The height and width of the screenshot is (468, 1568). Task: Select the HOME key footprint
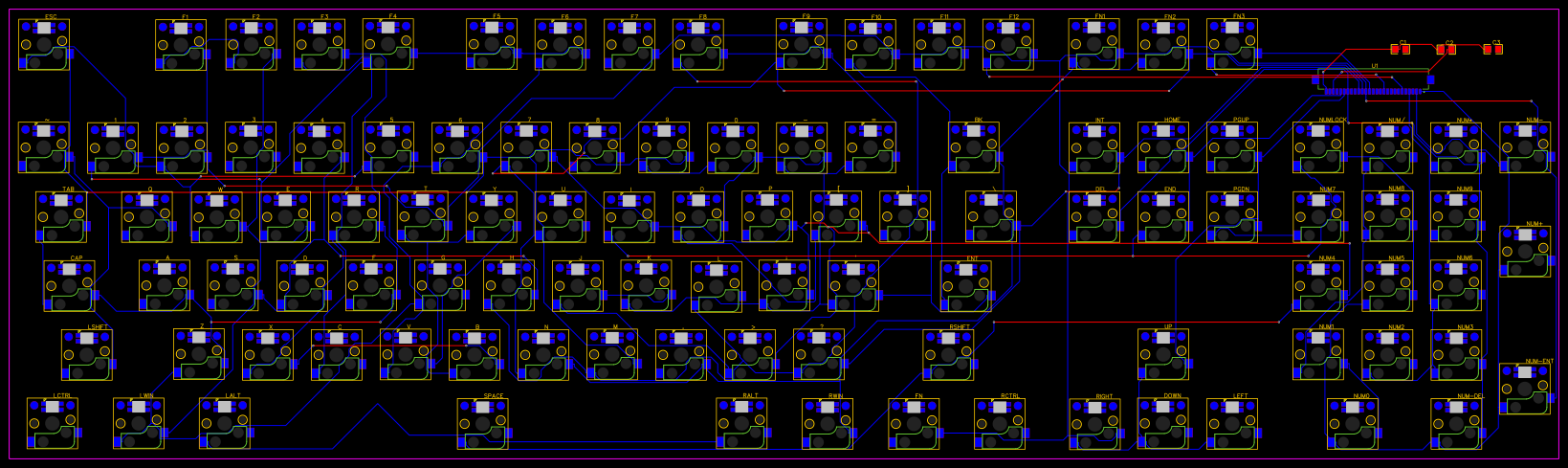[x=1163, y=147]
